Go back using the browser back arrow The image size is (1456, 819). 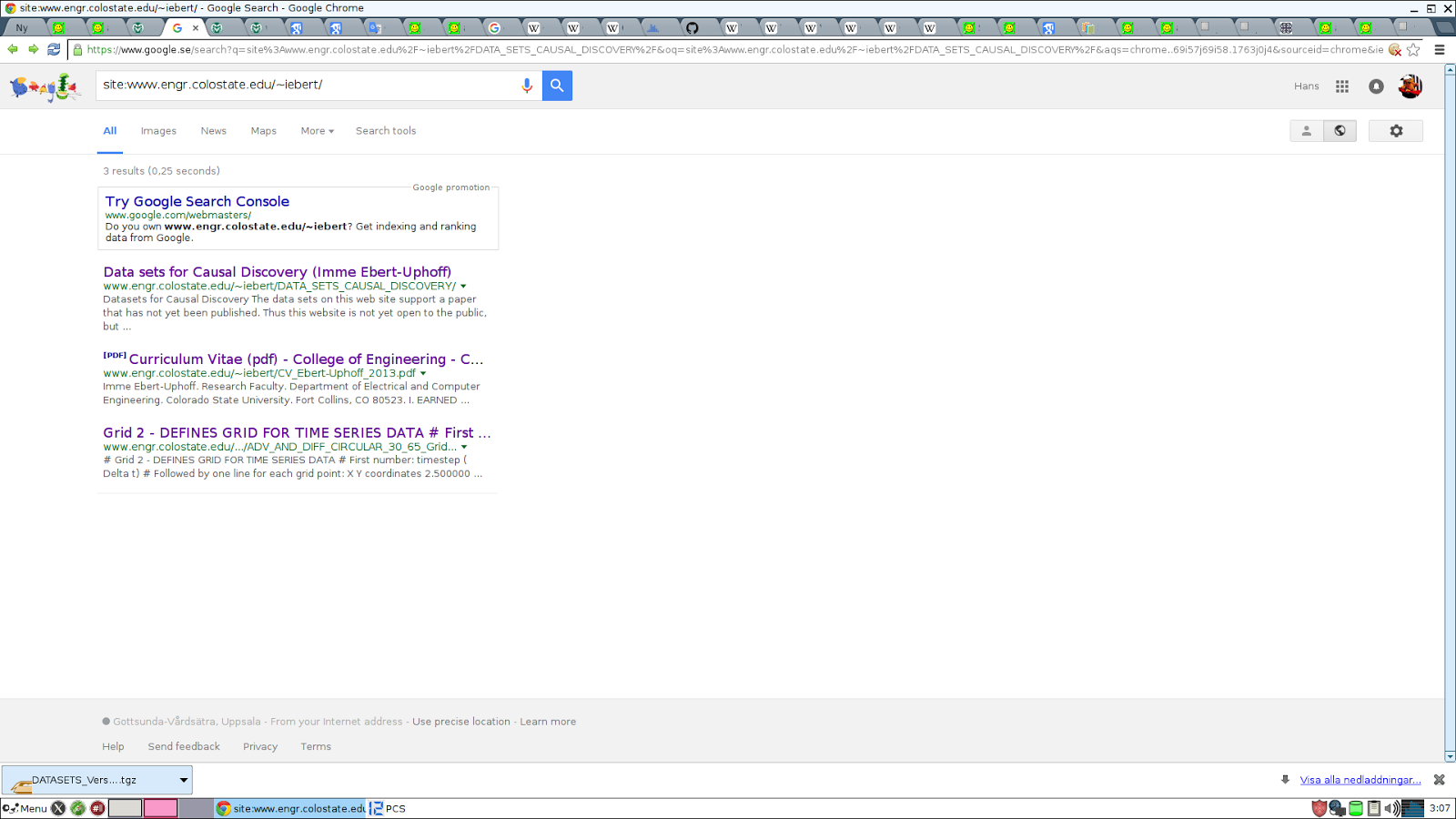(x=13, y=49)
